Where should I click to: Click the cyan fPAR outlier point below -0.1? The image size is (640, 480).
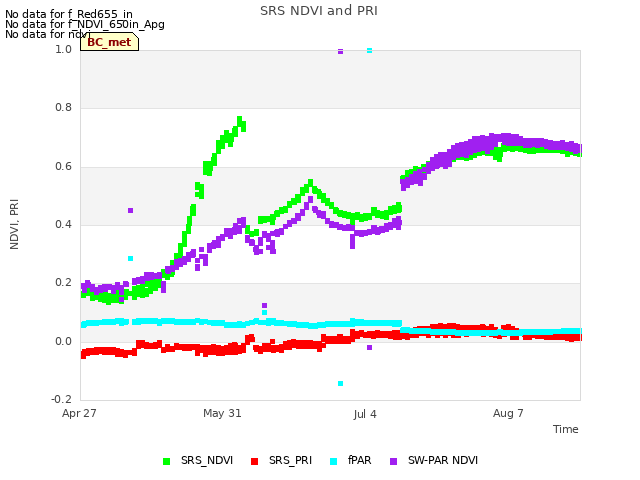coord(340,383)
